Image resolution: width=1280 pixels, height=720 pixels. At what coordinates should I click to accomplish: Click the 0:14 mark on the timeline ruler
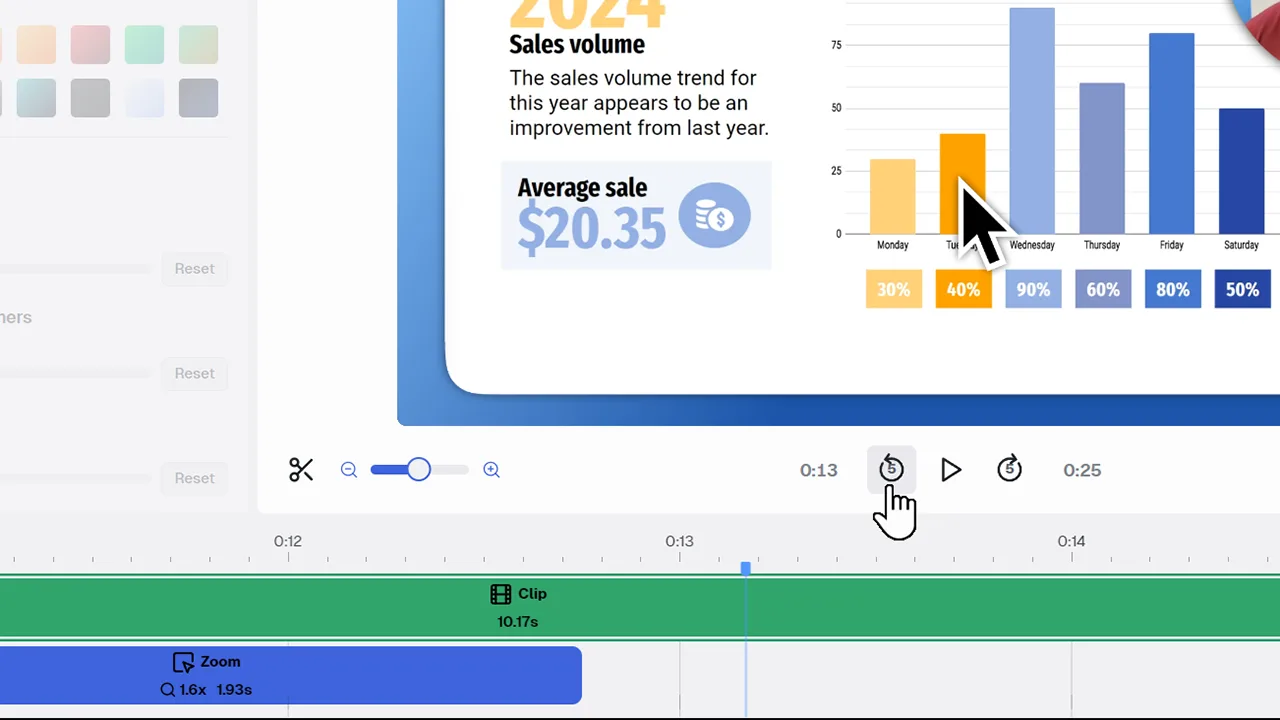[x=1072, y=541]
